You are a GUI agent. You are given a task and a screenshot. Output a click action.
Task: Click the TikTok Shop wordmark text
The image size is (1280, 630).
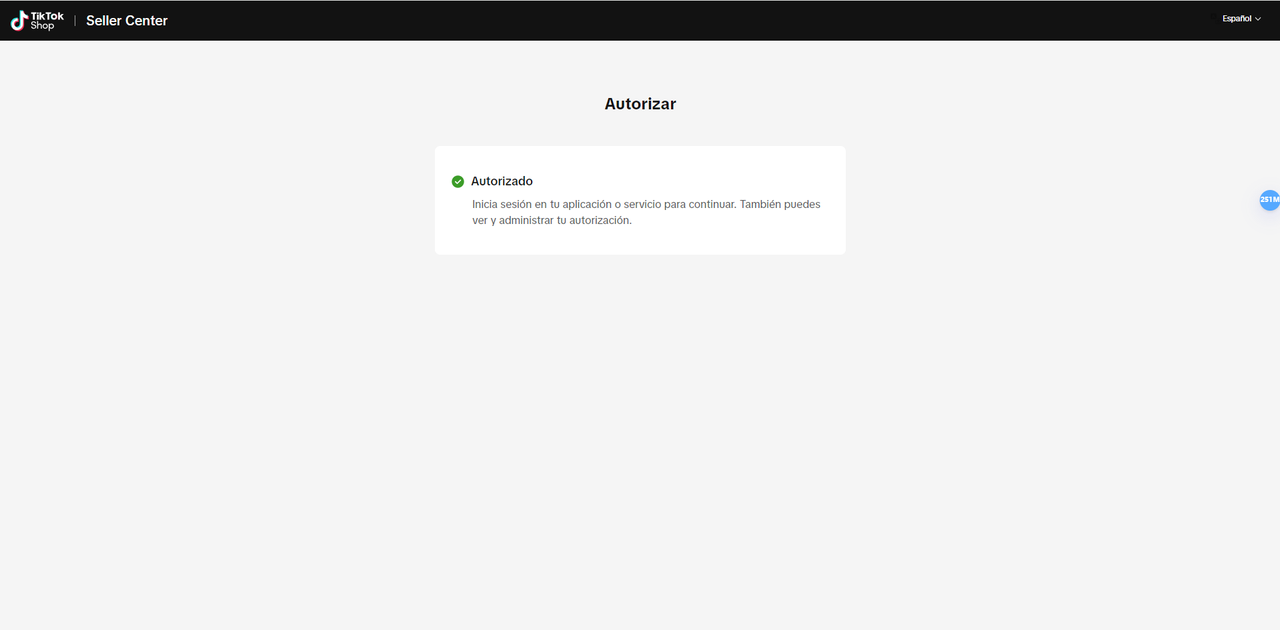[47, 20]
